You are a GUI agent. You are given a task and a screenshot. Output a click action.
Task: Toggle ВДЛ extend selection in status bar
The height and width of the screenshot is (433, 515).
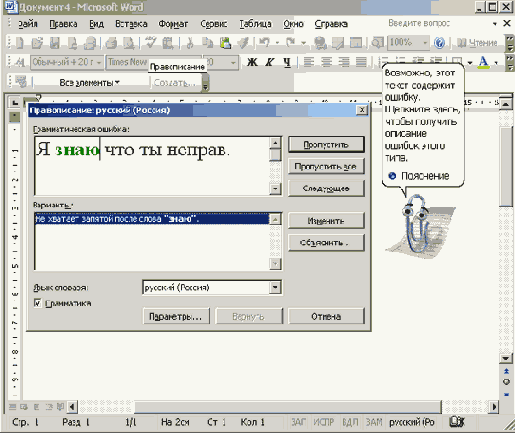[x=350, y=422]
